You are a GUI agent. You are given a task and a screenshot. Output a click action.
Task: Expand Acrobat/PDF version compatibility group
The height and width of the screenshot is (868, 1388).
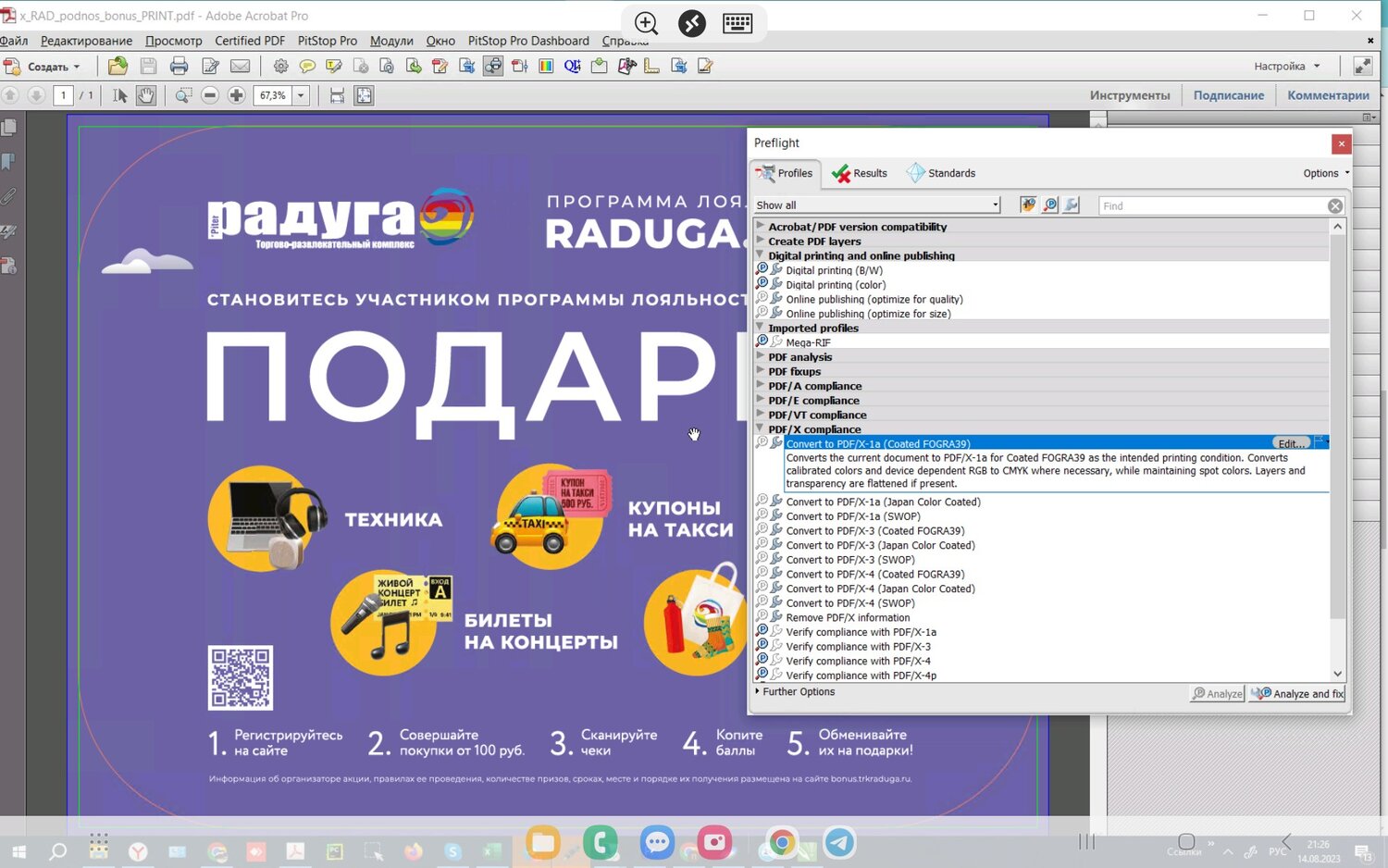click(761, 226)
